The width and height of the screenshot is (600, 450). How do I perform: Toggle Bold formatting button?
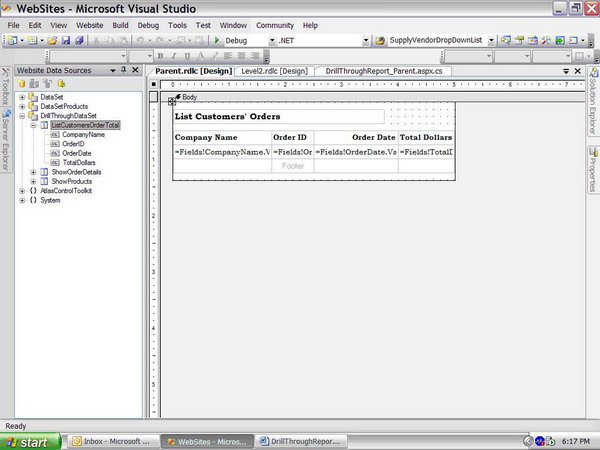[x=161, y=56]
